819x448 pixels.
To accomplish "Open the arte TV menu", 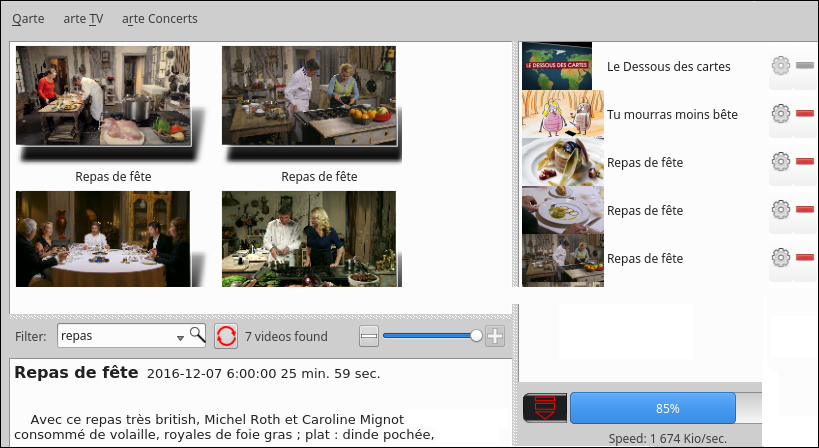I will [x=83, y=18].
